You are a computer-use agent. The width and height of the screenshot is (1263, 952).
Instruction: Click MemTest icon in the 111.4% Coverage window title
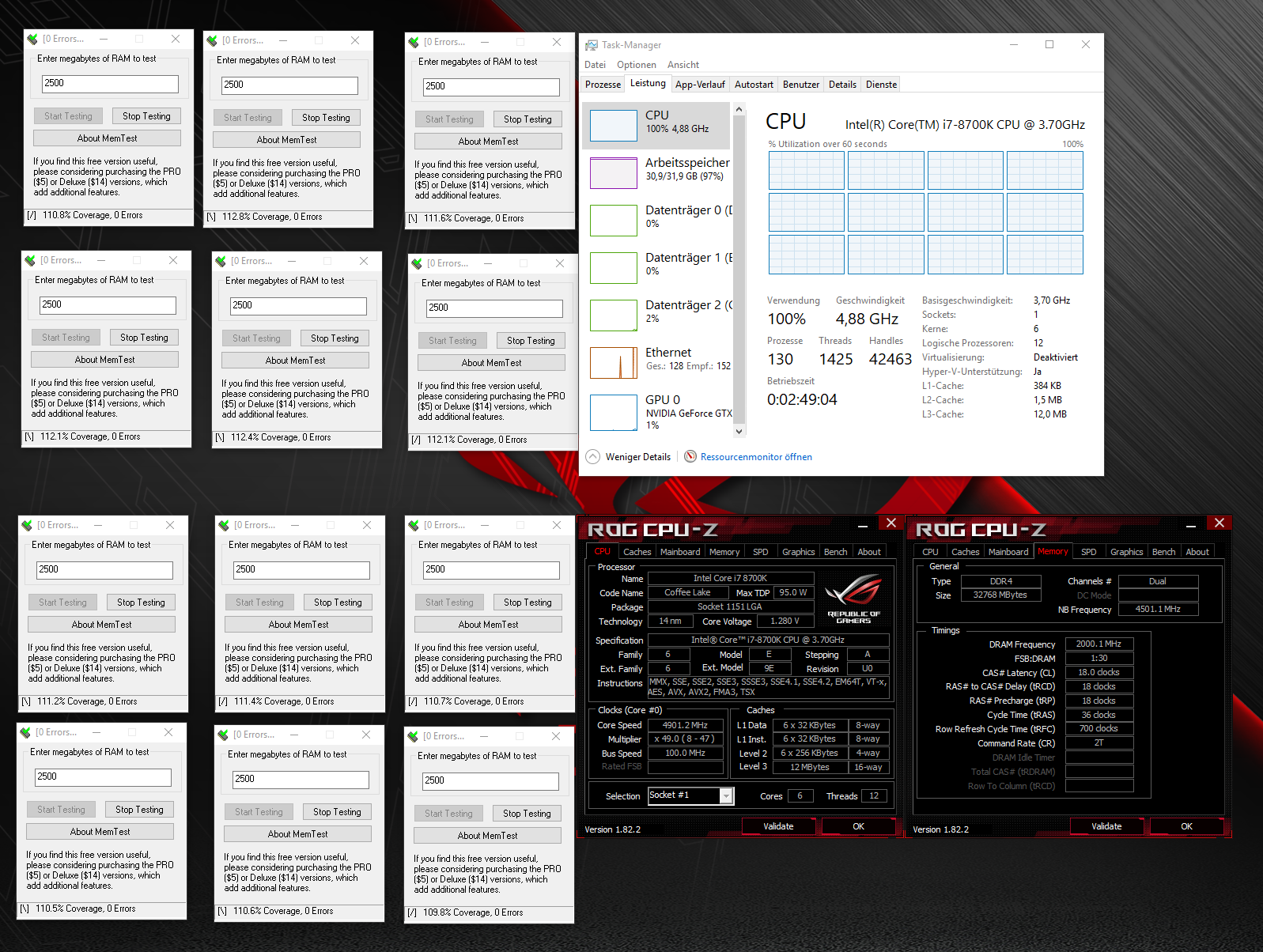224,525
